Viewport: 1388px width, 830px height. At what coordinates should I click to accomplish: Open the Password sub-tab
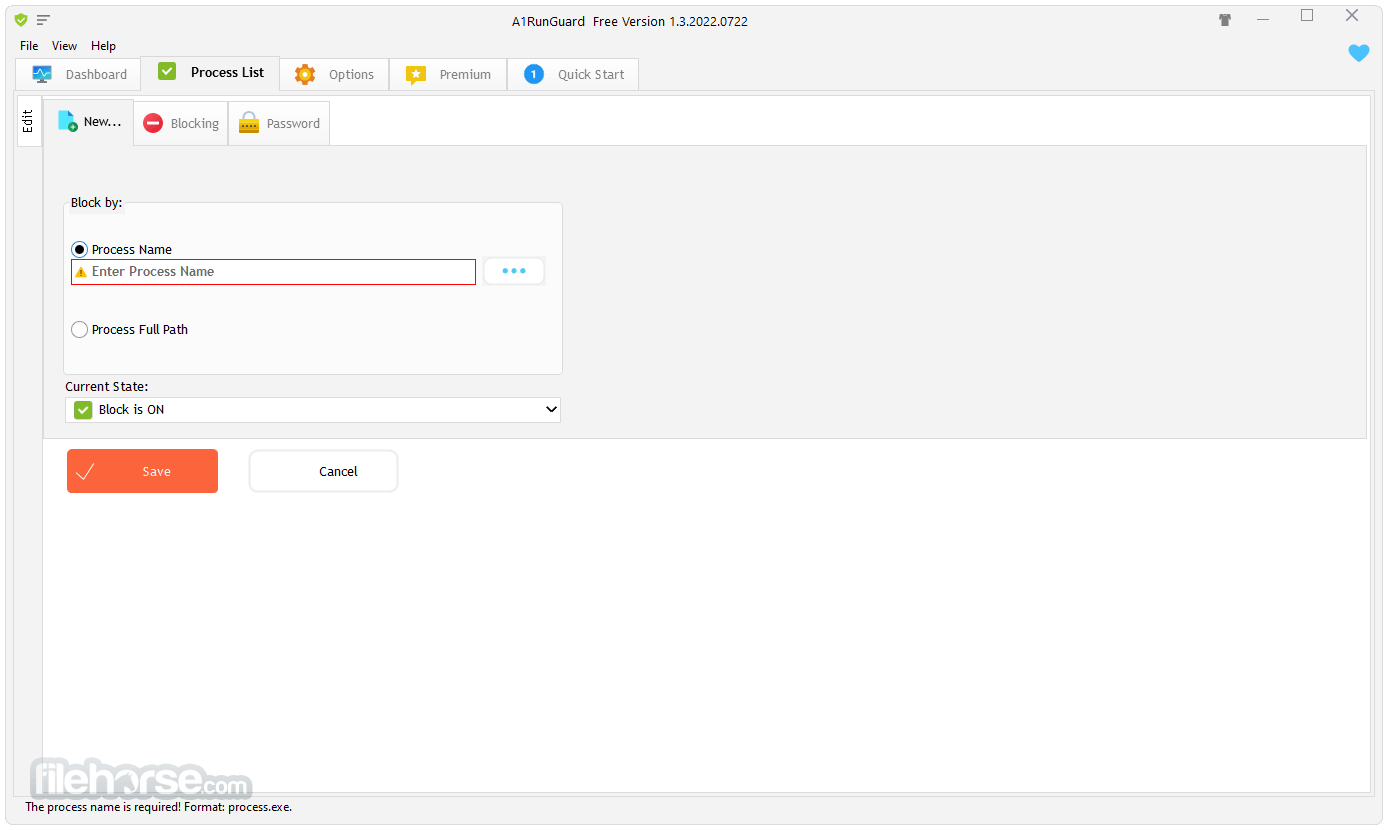(279, 123)
